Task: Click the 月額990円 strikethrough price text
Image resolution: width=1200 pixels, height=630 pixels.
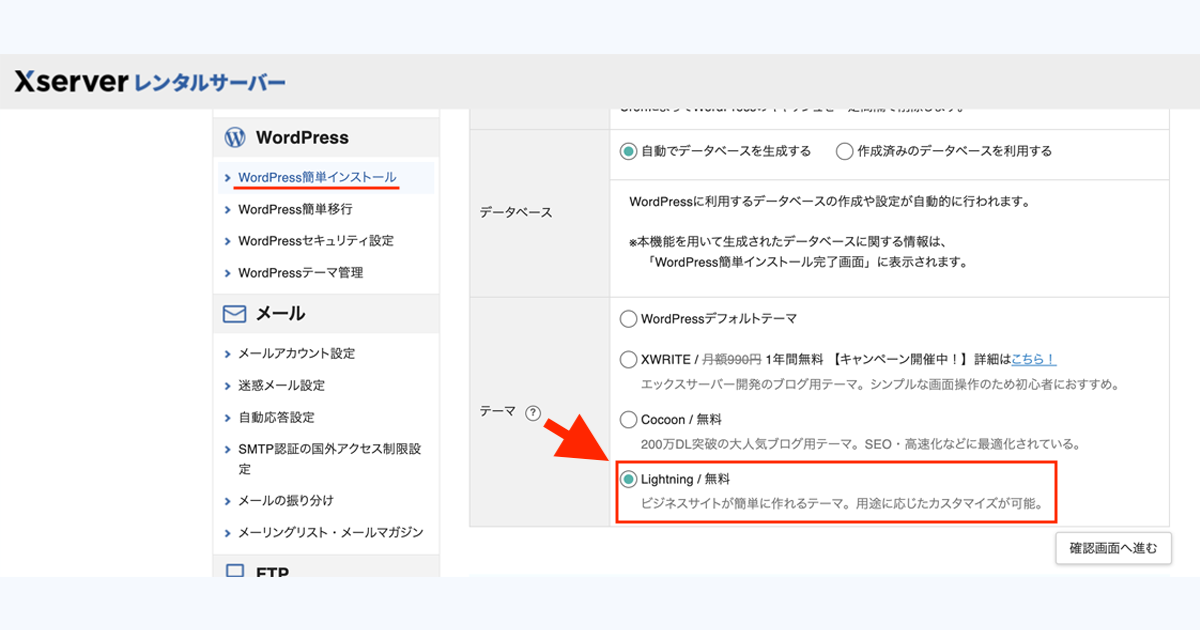Action: pos(731,359)
